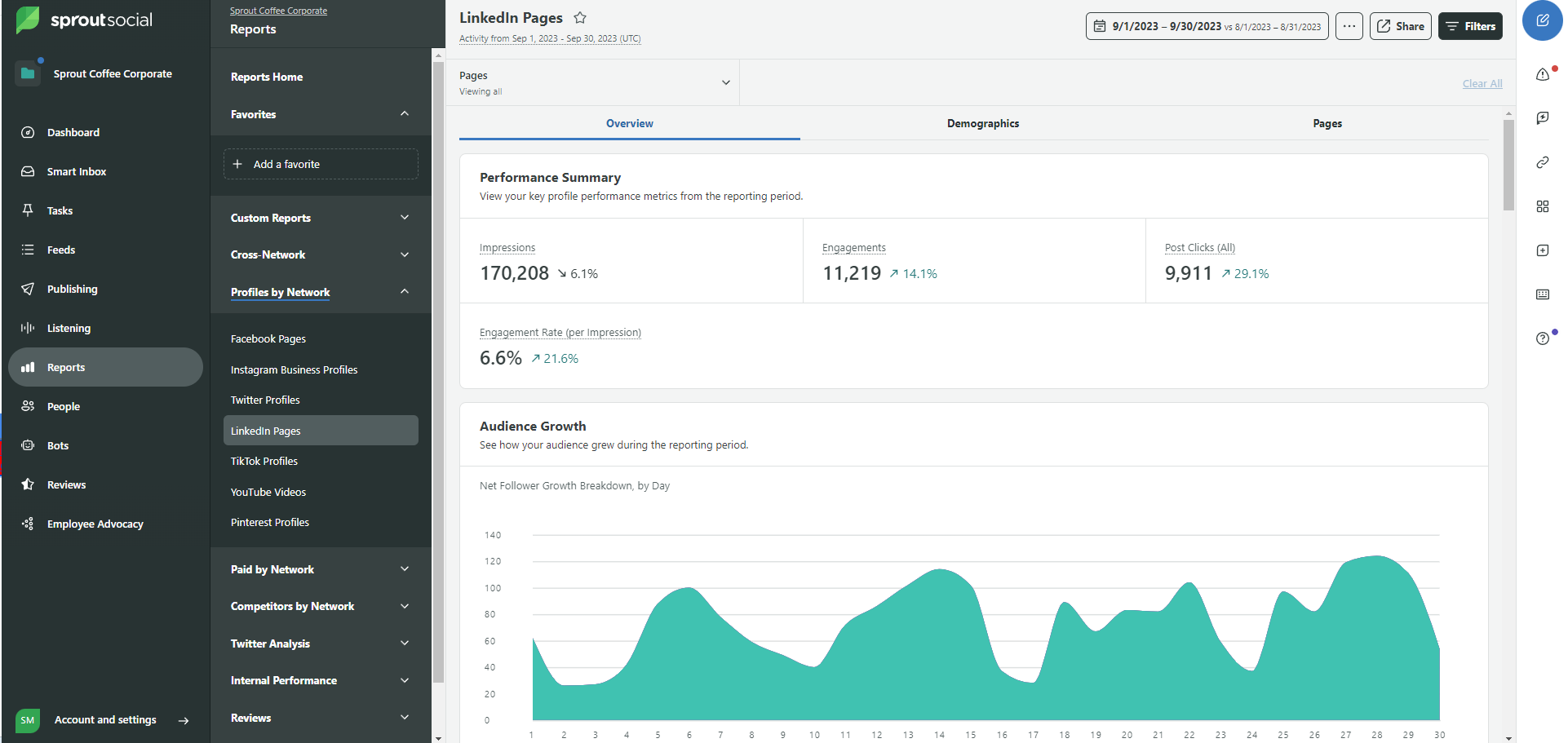Viewport: 1568px width, 743px height.
Task: Open the help question mark icon
Action: tap(1542, 338)
